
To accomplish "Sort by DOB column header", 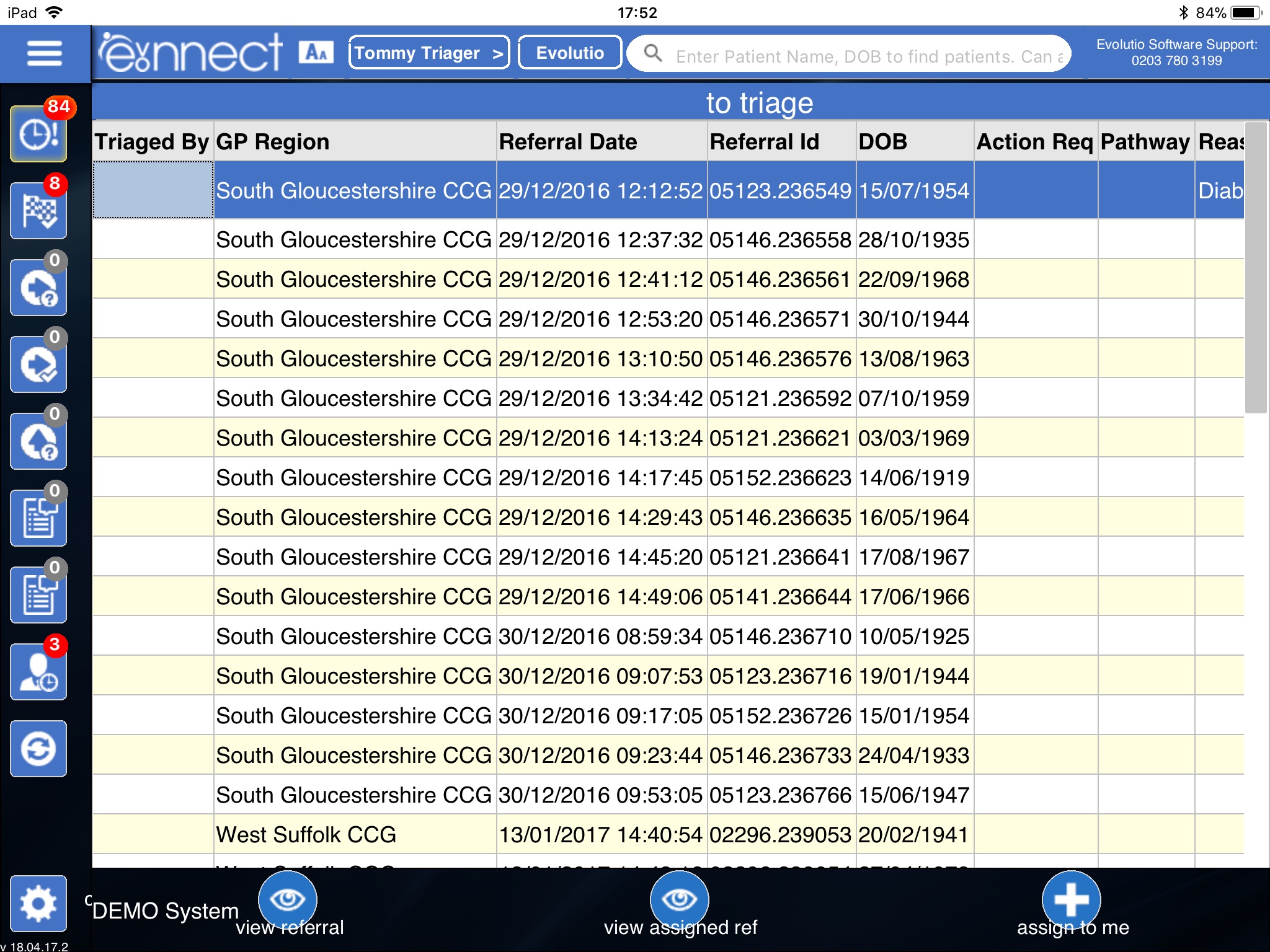I will (915, 142).
